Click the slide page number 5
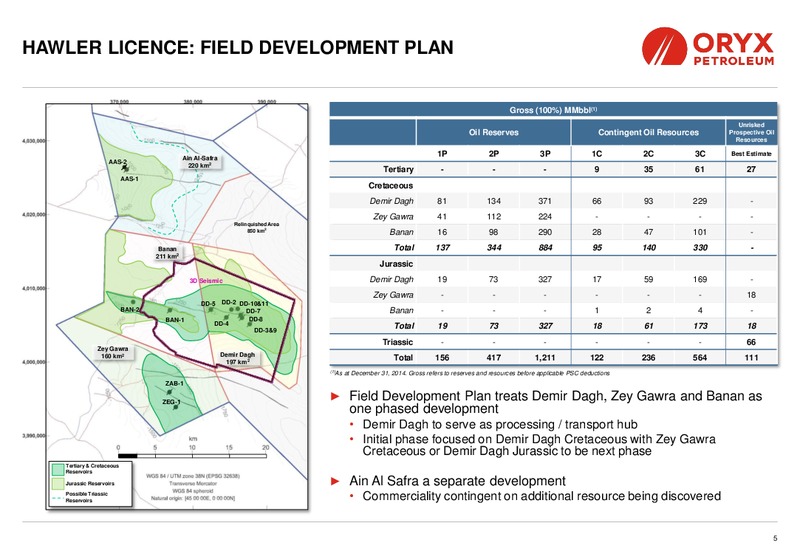This screenshot has height=554, width=800. [x=775, y=538]
